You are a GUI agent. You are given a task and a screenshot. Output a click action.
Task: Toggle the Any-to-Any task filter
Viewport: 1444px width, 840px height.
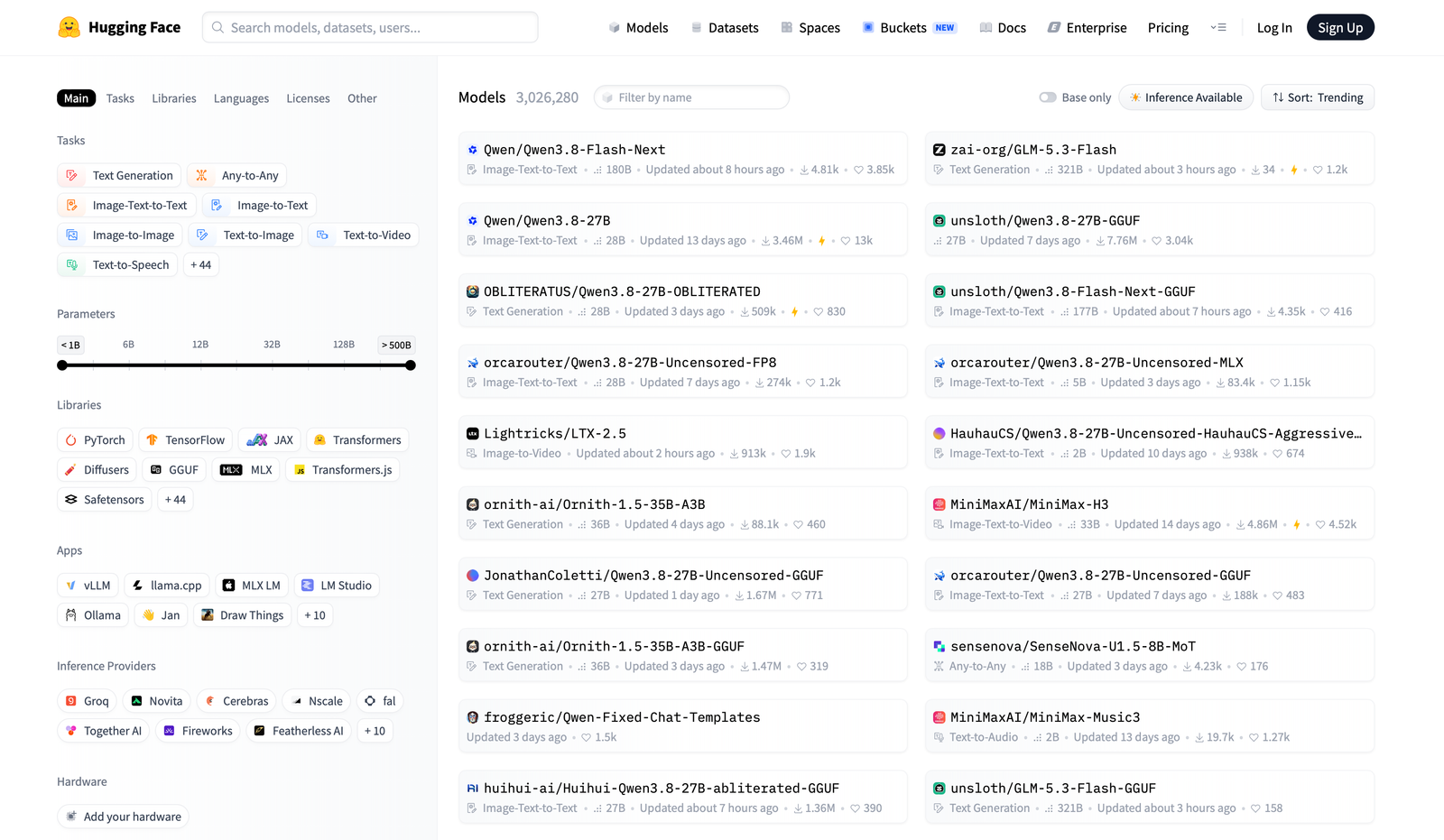tap(237, 176)
